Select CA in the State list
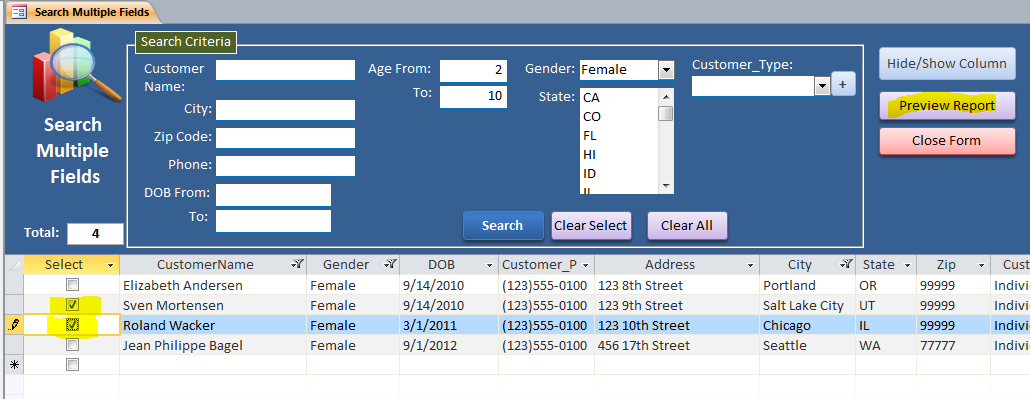 [x=619, y=98]
